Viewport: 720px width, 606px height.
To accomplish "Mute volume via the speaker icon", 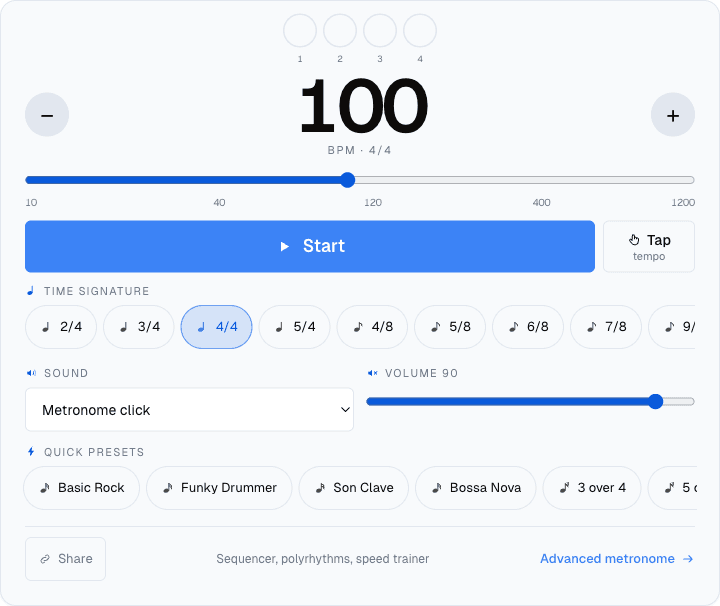I will [x=372, y=373].
